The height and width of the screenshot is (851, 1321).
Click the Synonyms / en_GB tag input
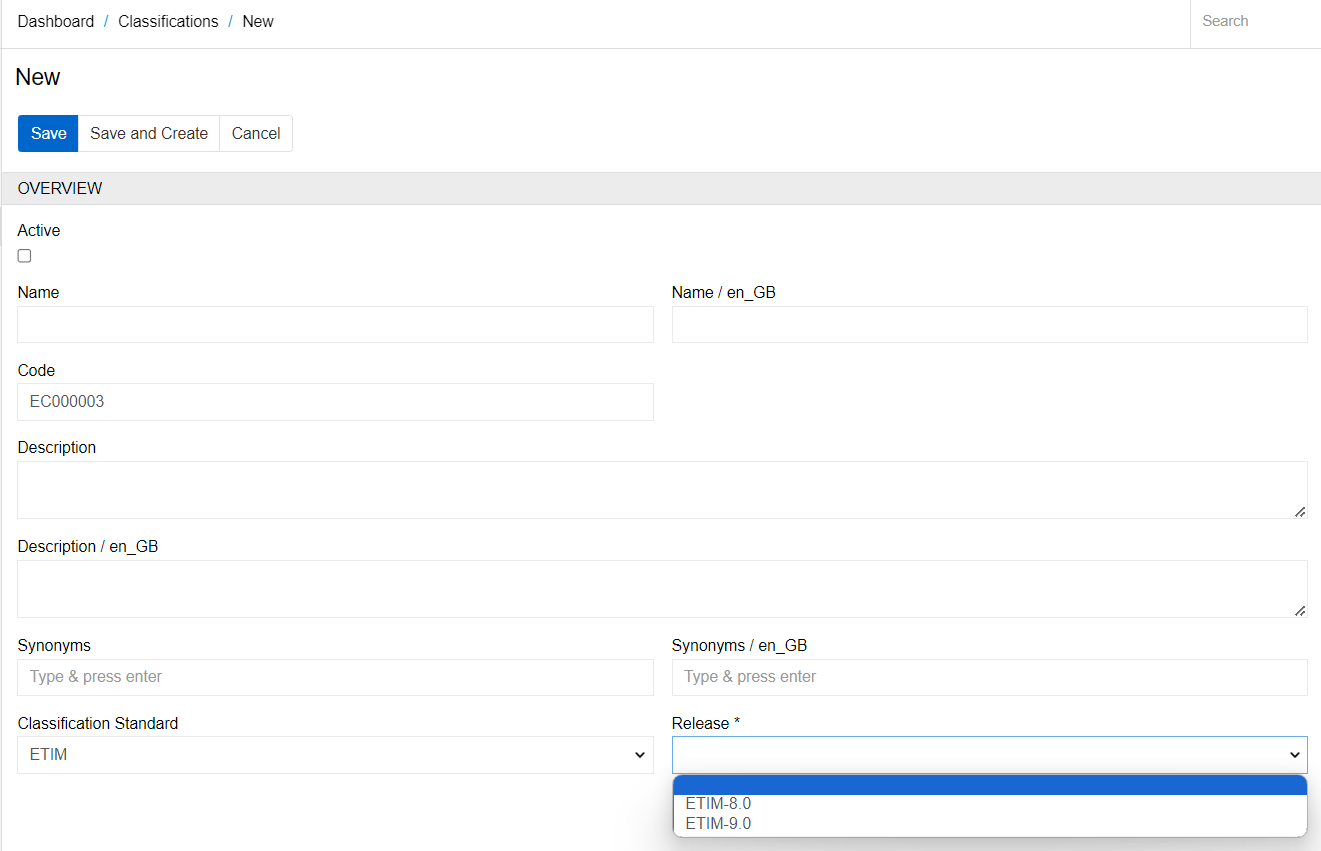click(989, 677)
